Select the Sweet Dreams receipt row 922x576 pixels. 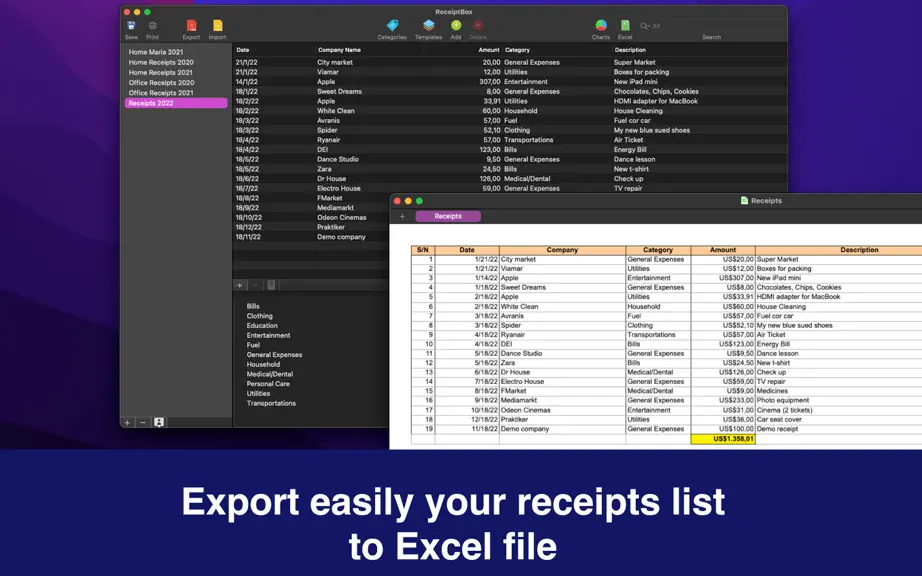tap(509, 91)
